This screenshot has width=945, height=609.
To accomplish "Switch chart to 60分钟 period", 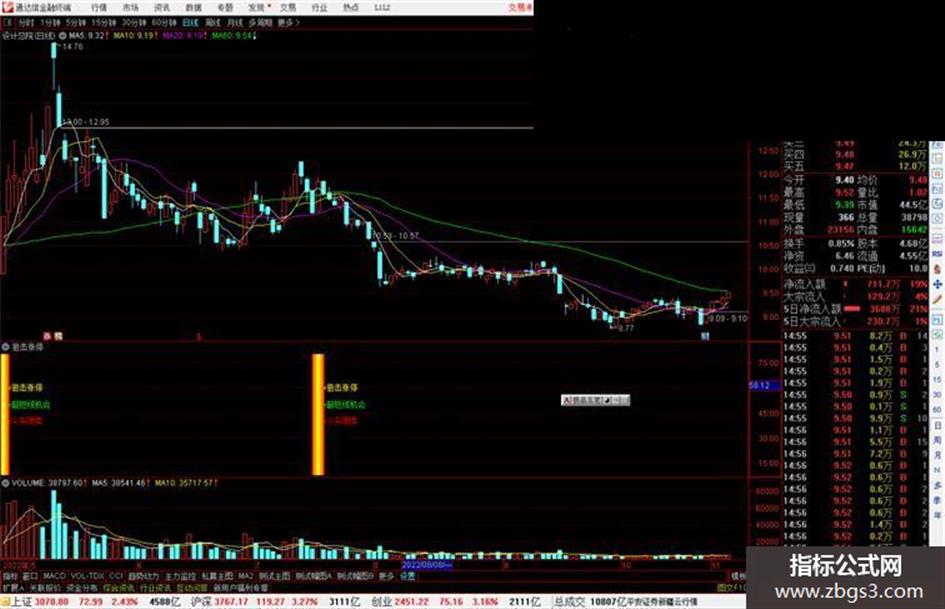I will point(164,22).
